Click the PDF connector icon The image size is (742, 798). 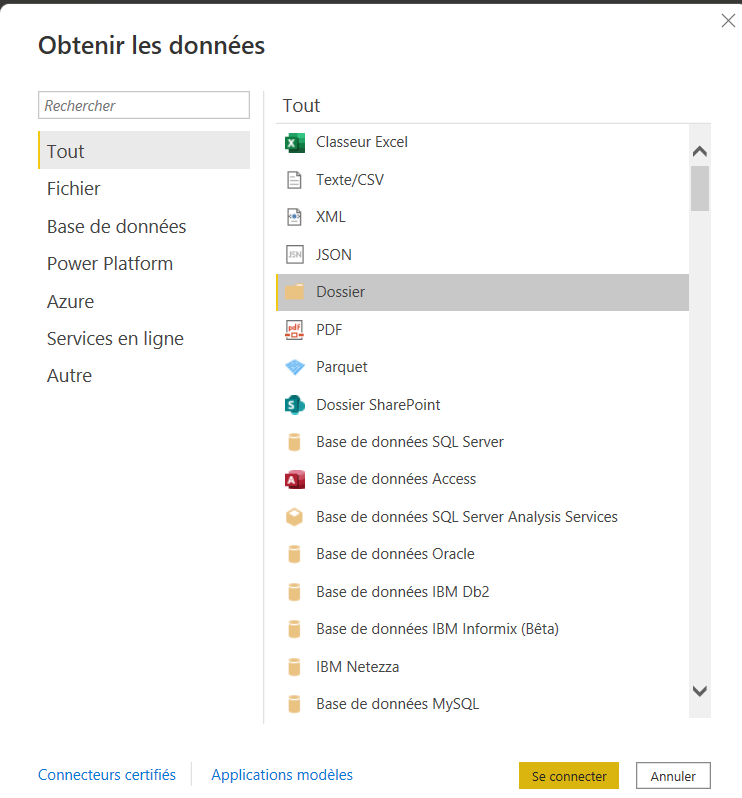click(x=295, y=330)
